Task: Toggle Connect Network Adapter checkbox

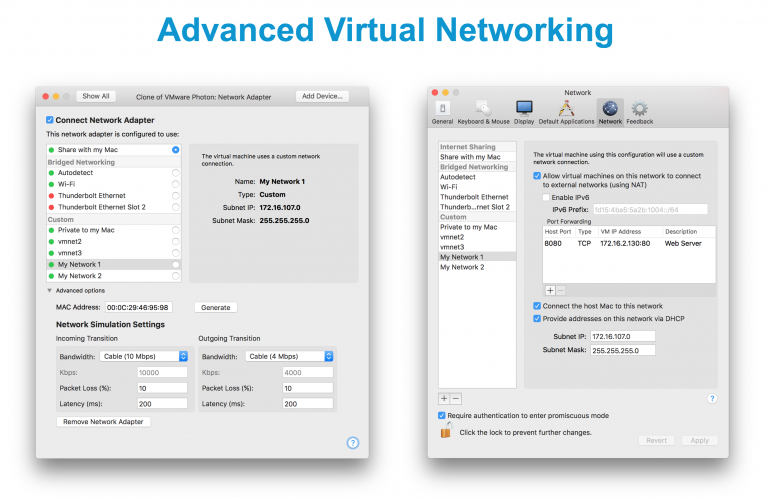Action: (51, 120)
